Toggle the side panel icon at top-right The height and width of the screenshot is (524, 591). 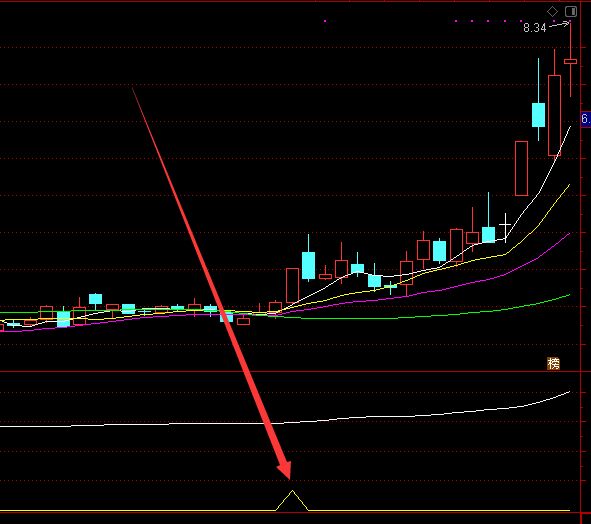[571, 11]
